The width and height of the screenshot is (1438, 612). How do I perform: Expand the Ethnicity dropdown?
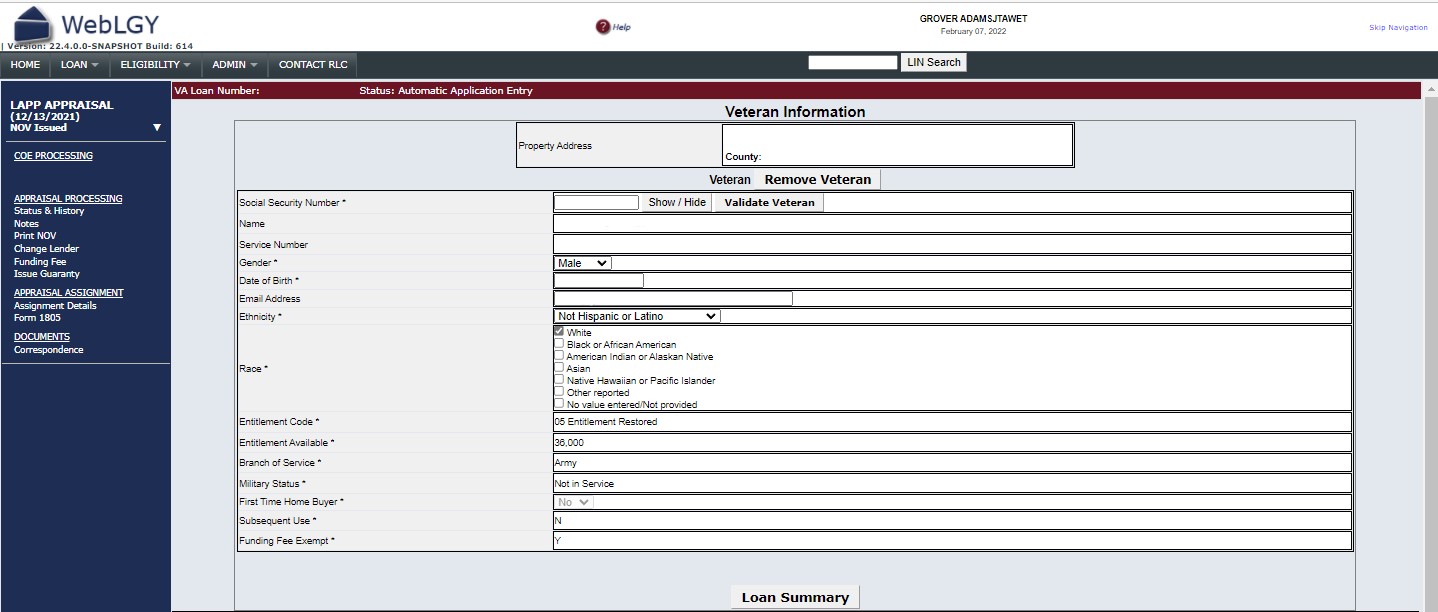coord(637,316)
